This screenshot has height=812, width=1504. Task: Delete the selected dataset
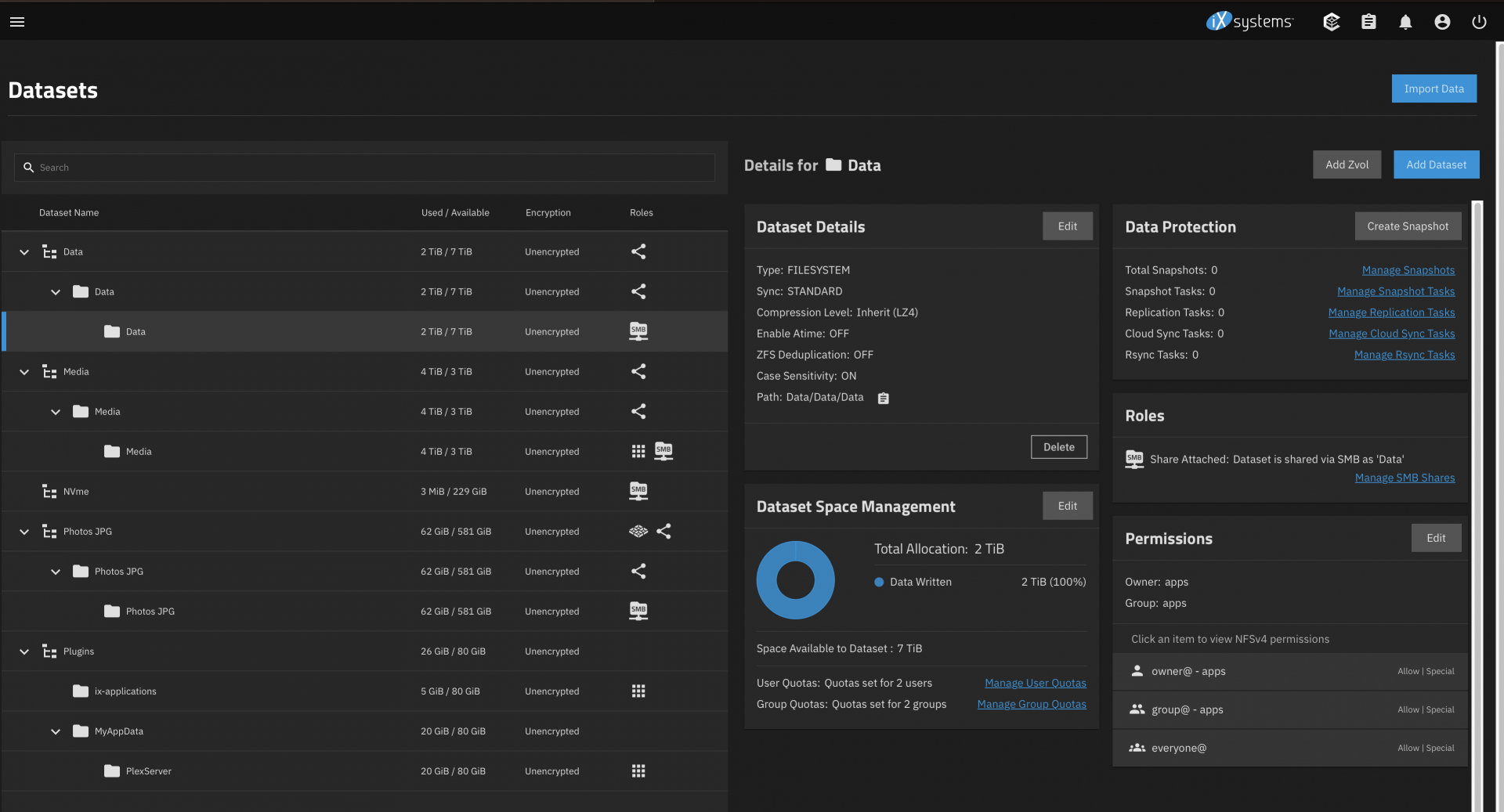pyautogui.click(x=1058, y=447)
